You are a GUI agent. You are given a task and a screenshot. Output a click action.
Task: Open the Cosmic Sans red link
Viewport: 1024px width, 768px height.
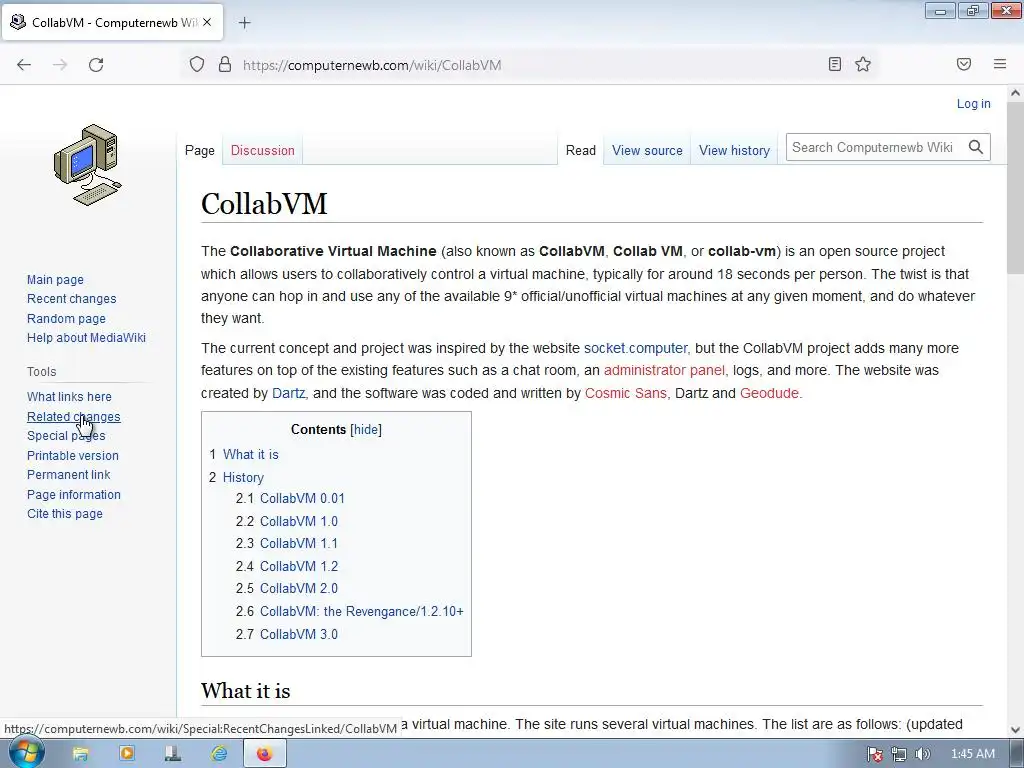click(626, 393)
